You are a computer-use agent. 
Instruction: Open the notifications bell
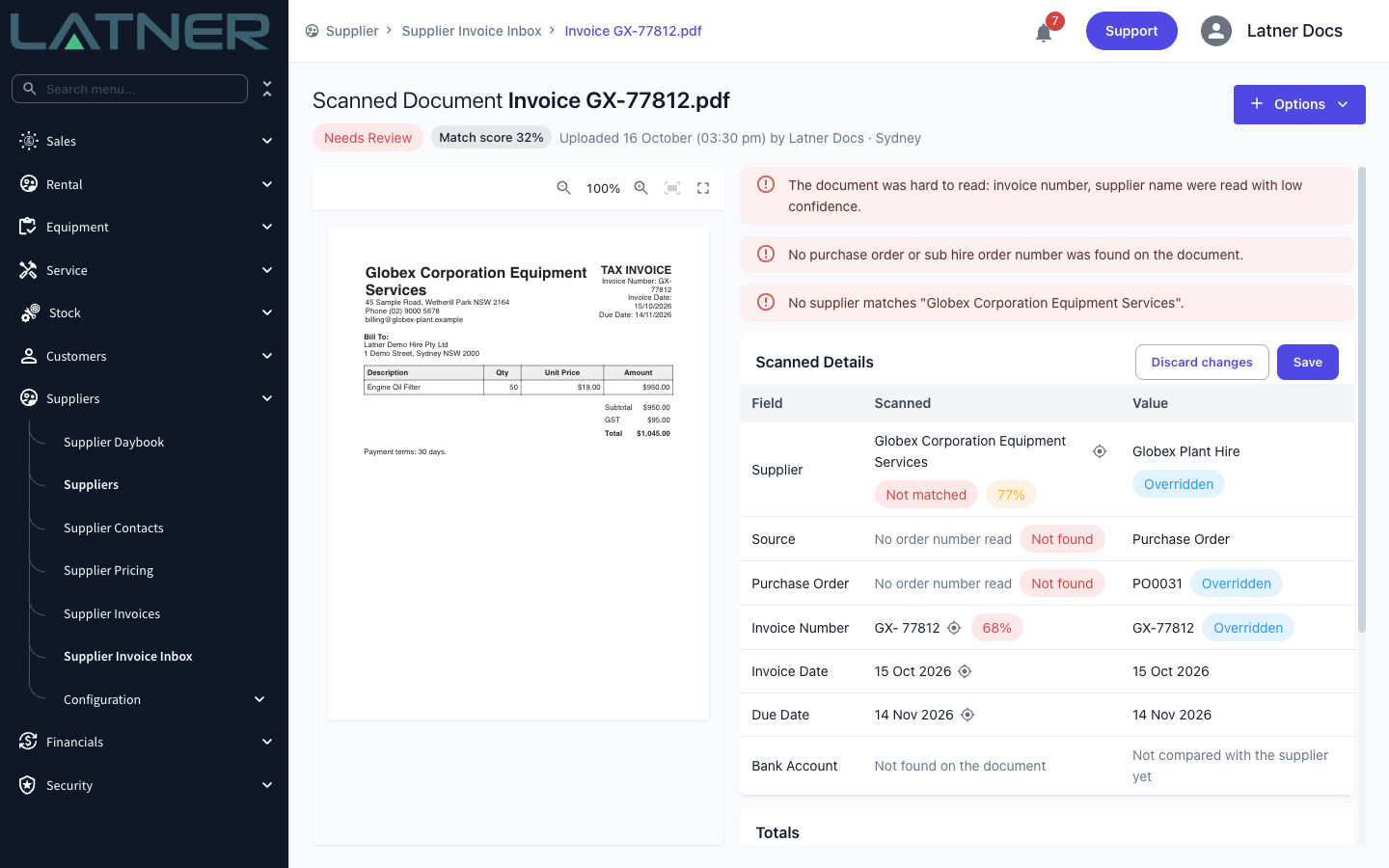coord(1044,33)
